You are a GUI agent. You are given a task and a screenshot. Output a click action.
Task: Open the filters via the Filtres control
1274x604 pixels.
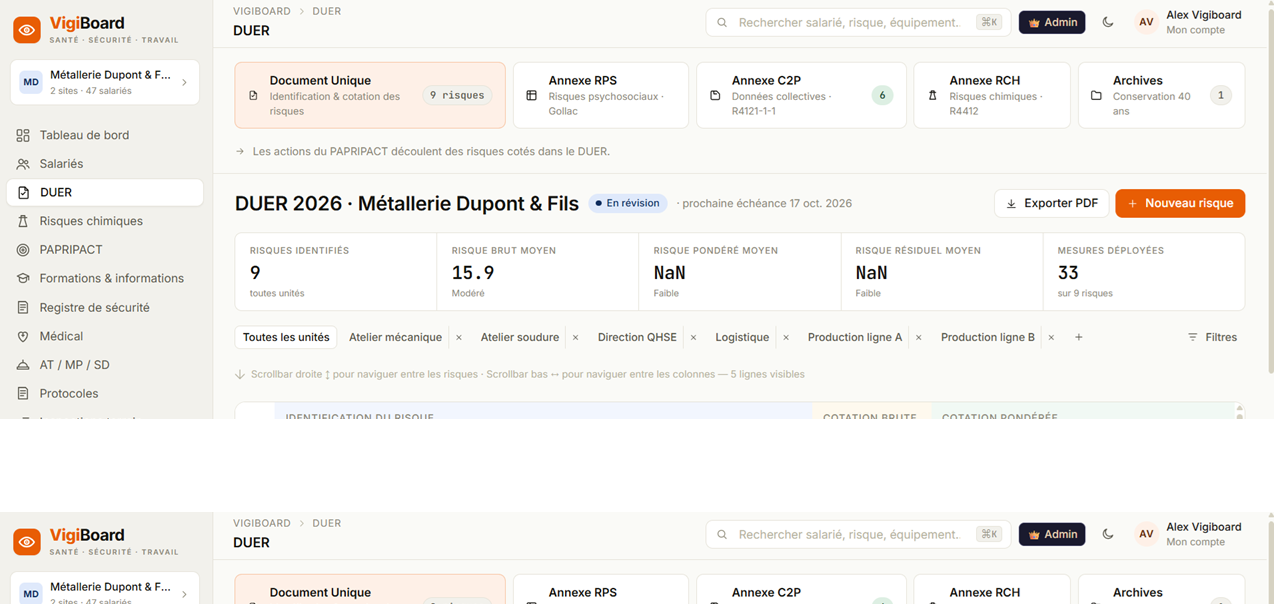point(1212,338)
